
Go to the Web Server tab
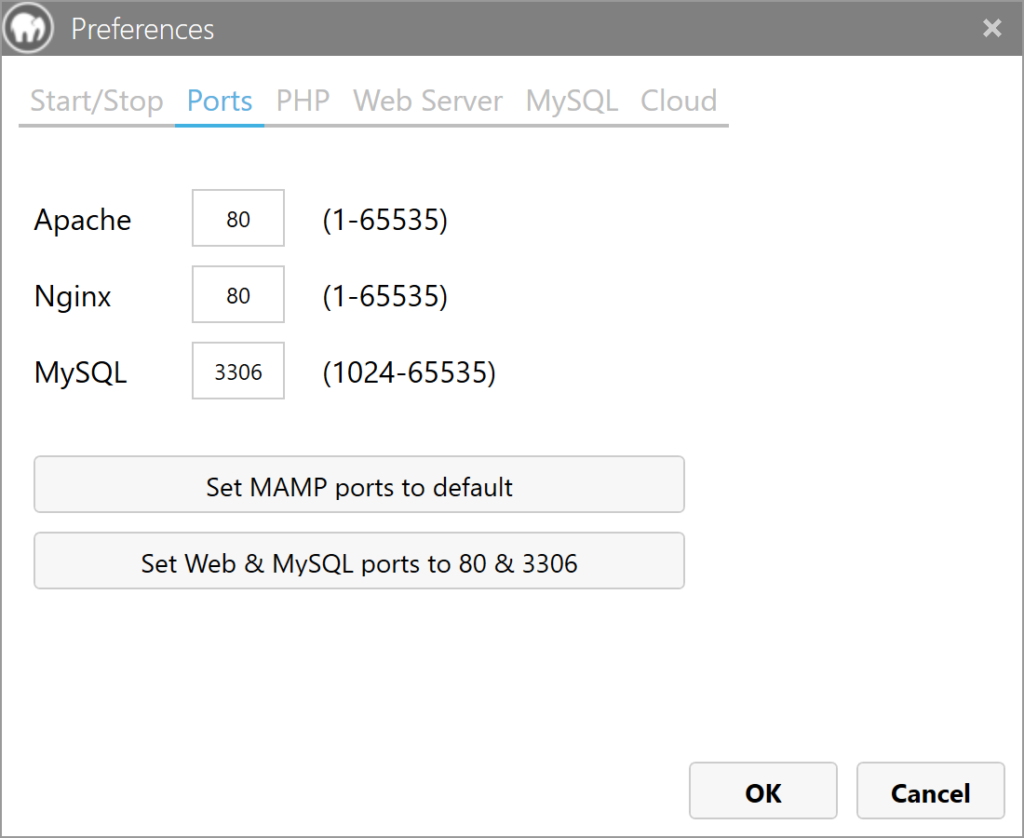[428, 101]
